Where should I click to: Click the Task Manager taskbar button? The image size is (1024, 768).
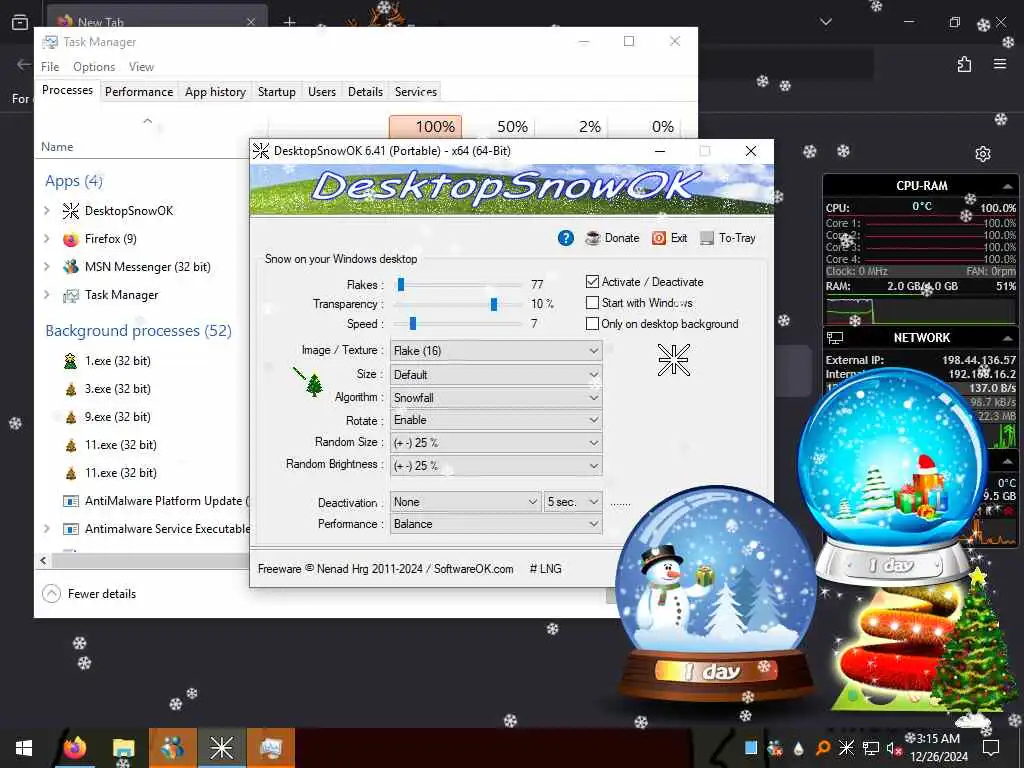tap(270, 748)
